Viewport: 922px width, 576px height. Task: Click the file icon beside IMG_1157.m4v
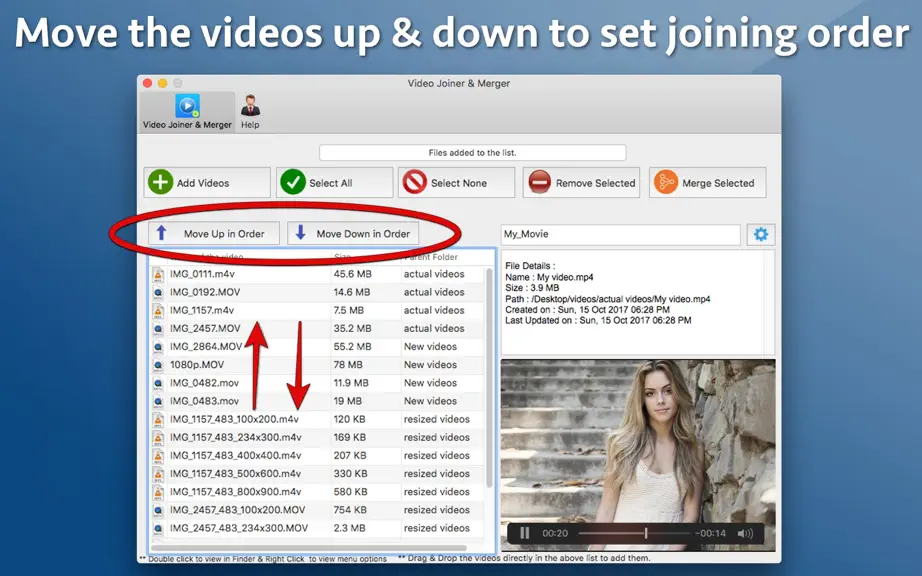point(158,310)
